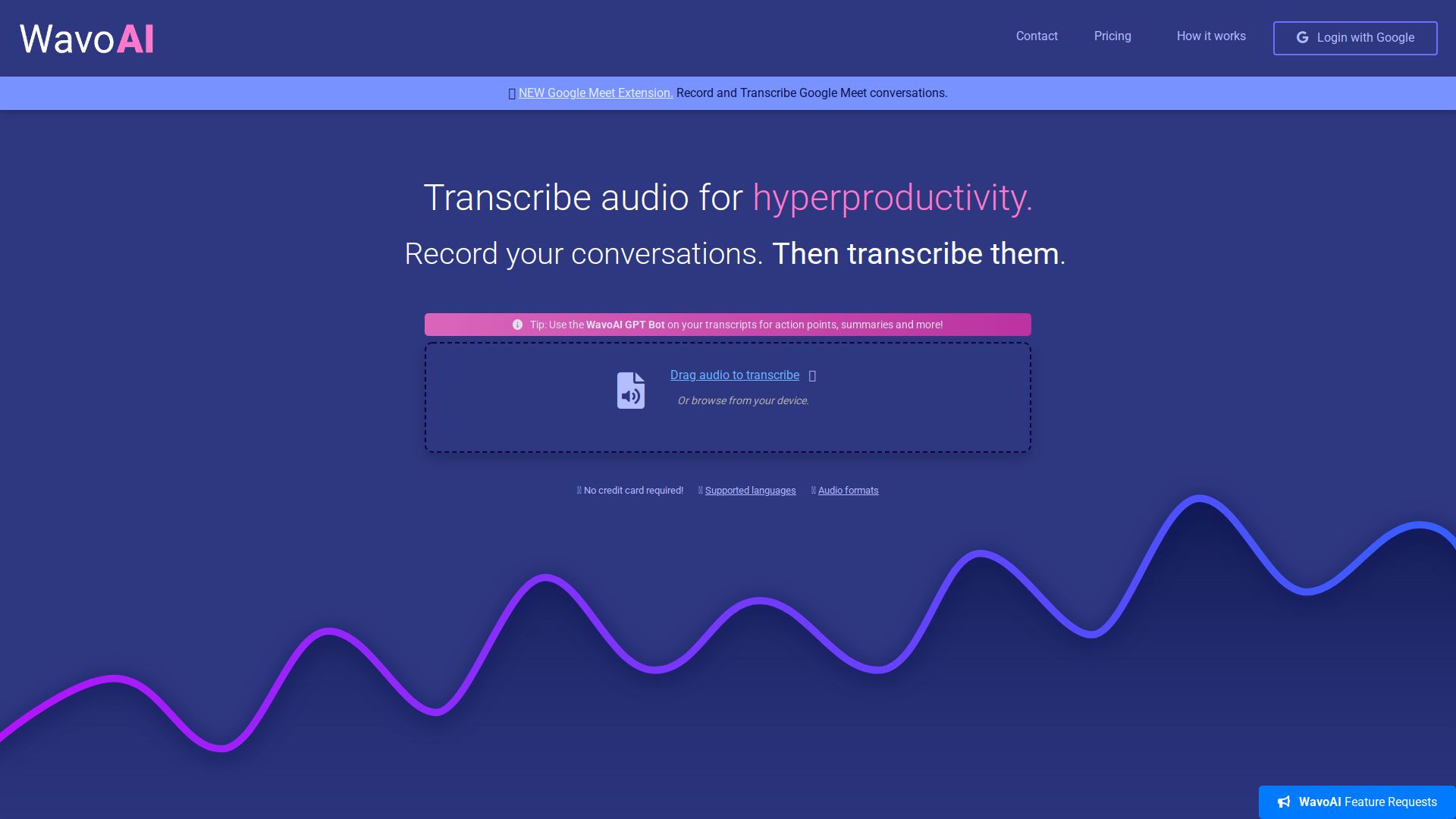Open WavoAI Feature Requests widget
Viewport: 1456px width, 819px height.
pyautogui.click(x=1367, y=802)
